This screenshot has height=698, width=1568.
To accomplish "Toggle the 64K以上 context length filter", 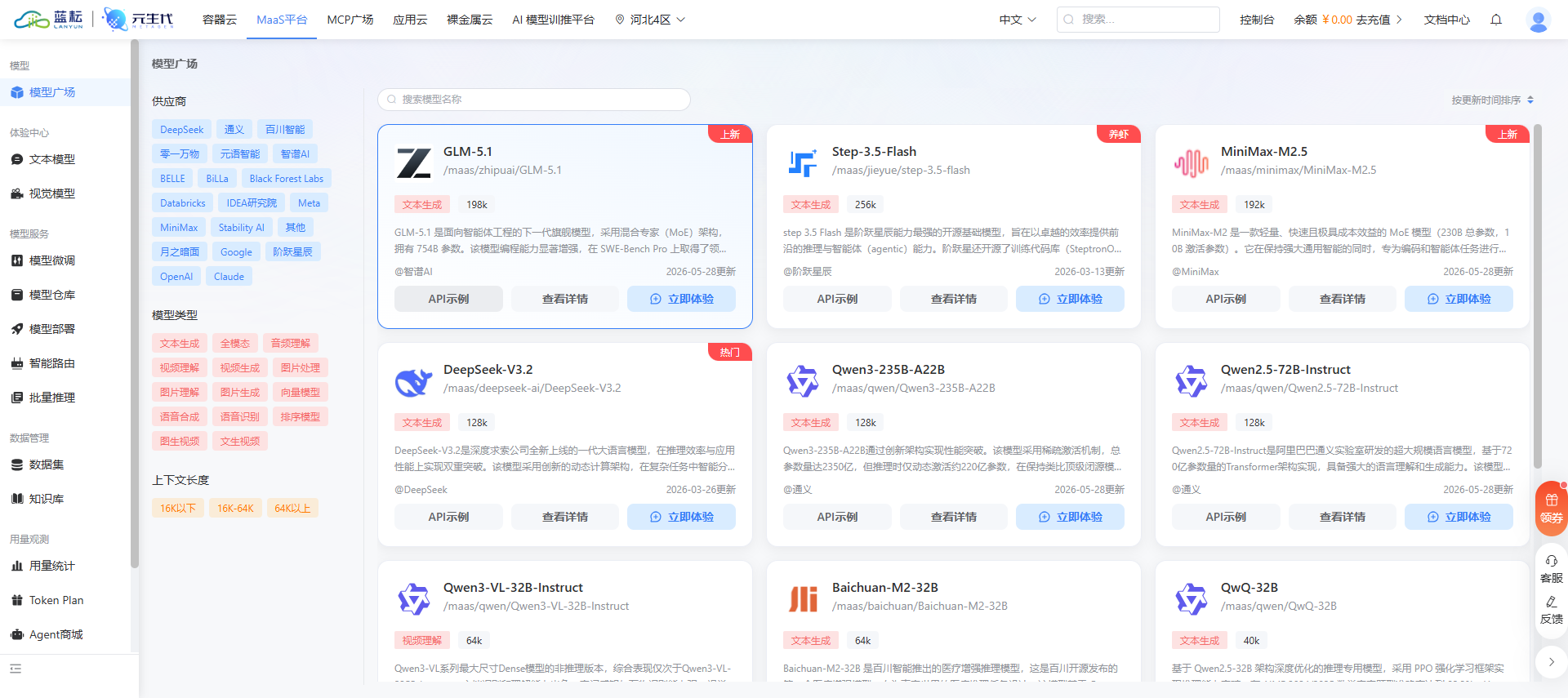I will (x=292, y=508).
